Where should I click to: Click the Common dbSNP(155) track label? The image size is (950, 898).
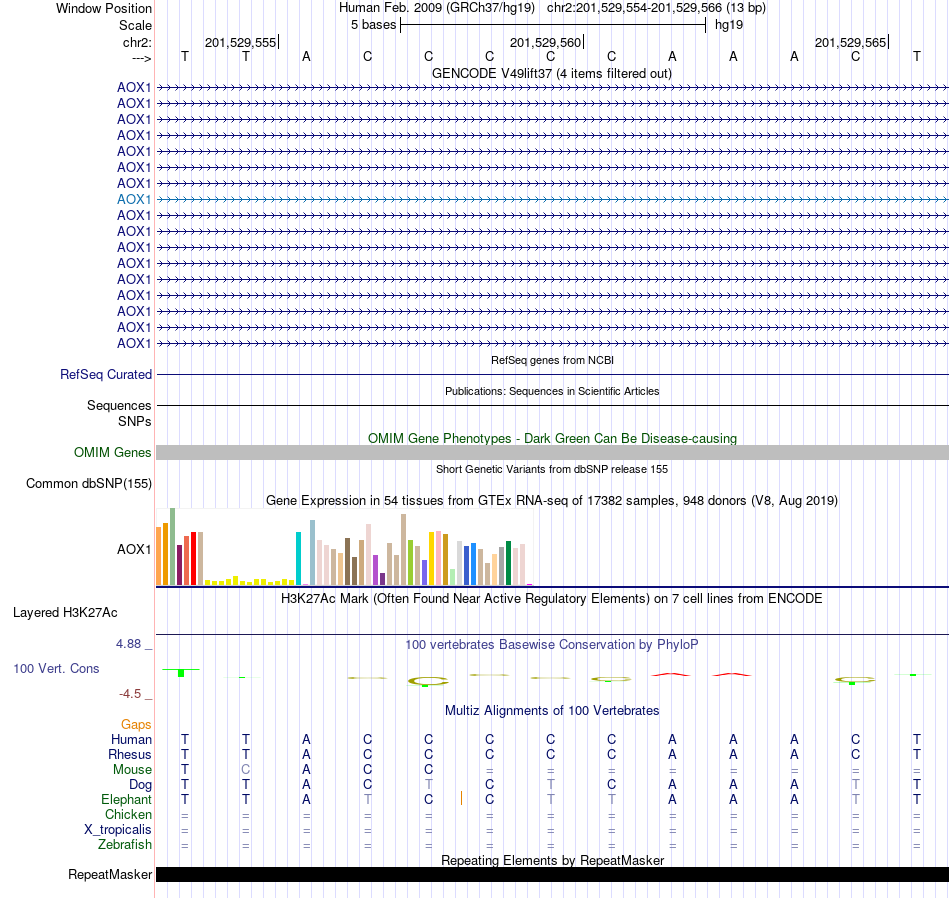pyautogui.click(x=89, y=484)
